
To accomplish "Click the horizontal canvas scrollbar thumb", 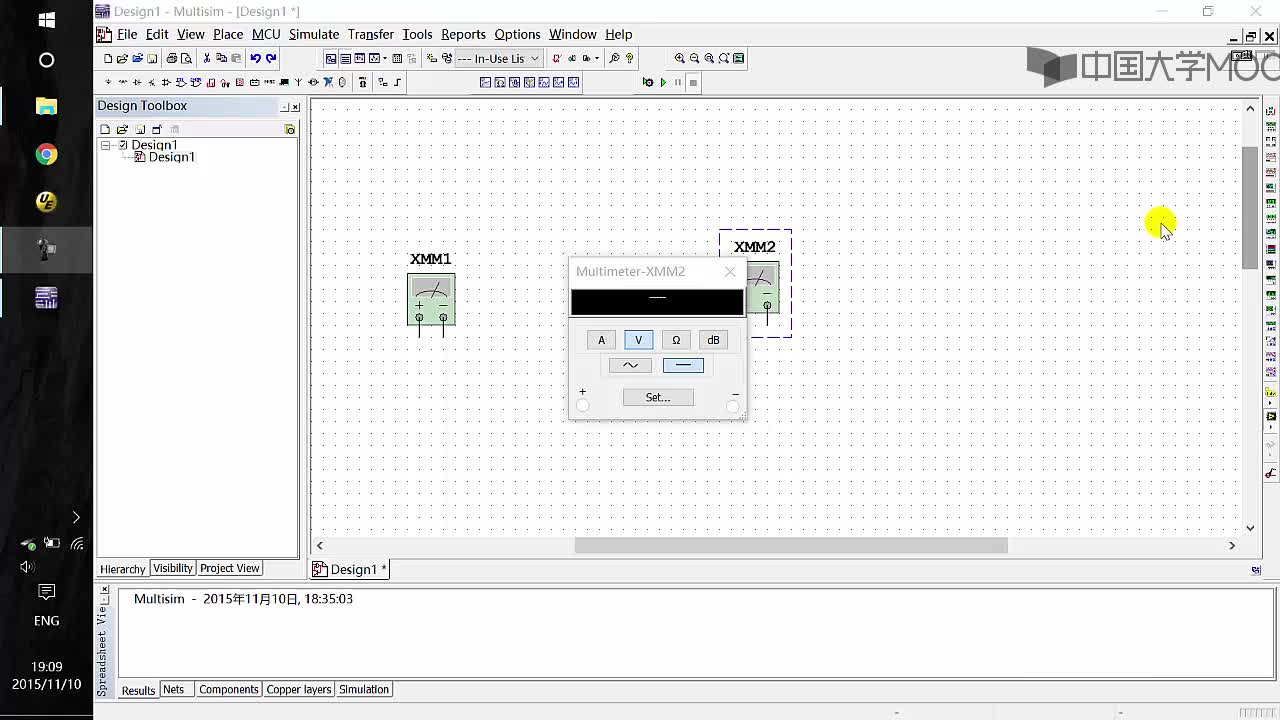I will pos(790,545).
